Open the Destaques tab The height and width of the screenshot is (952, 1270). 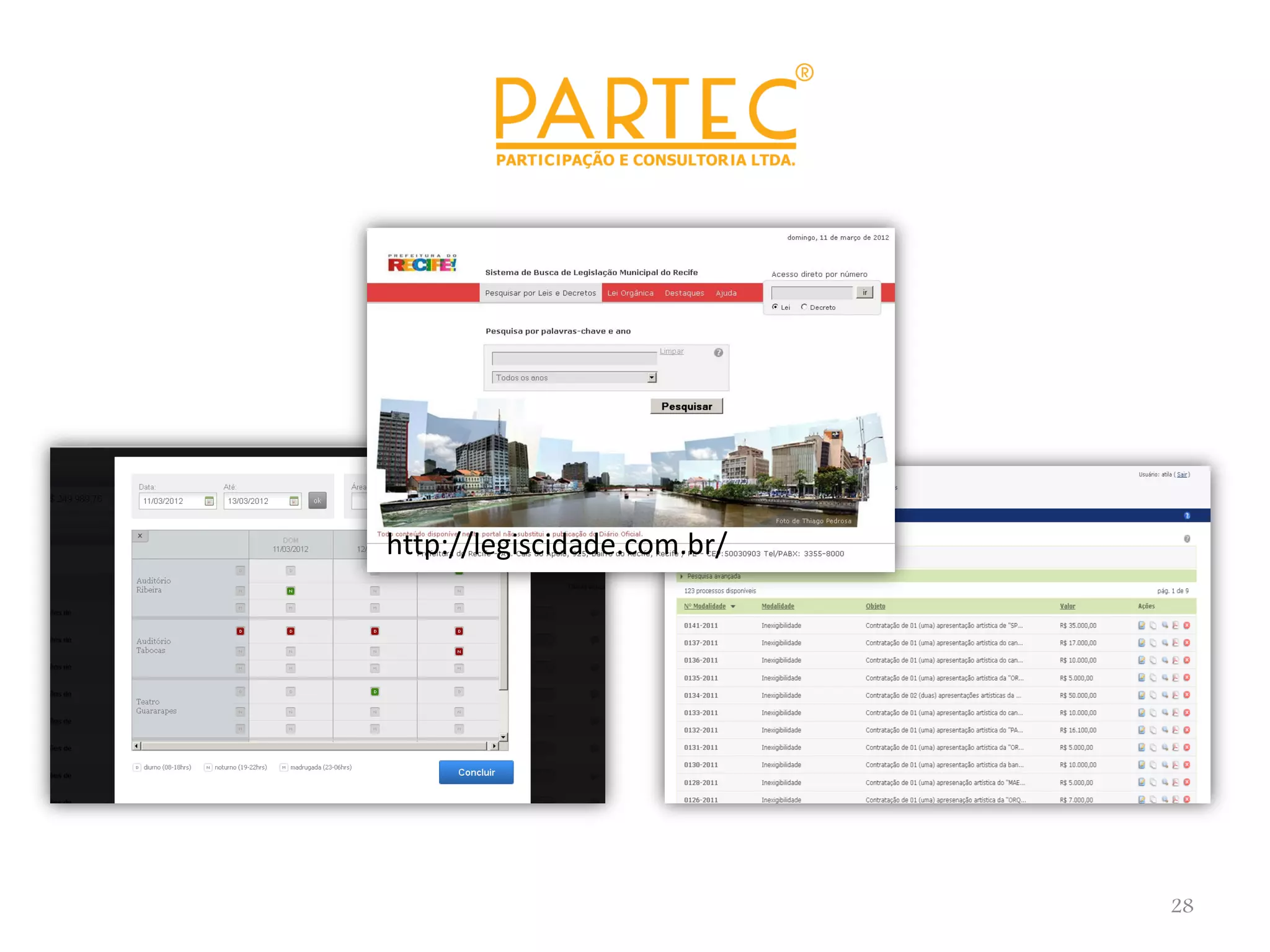point(684,293)
